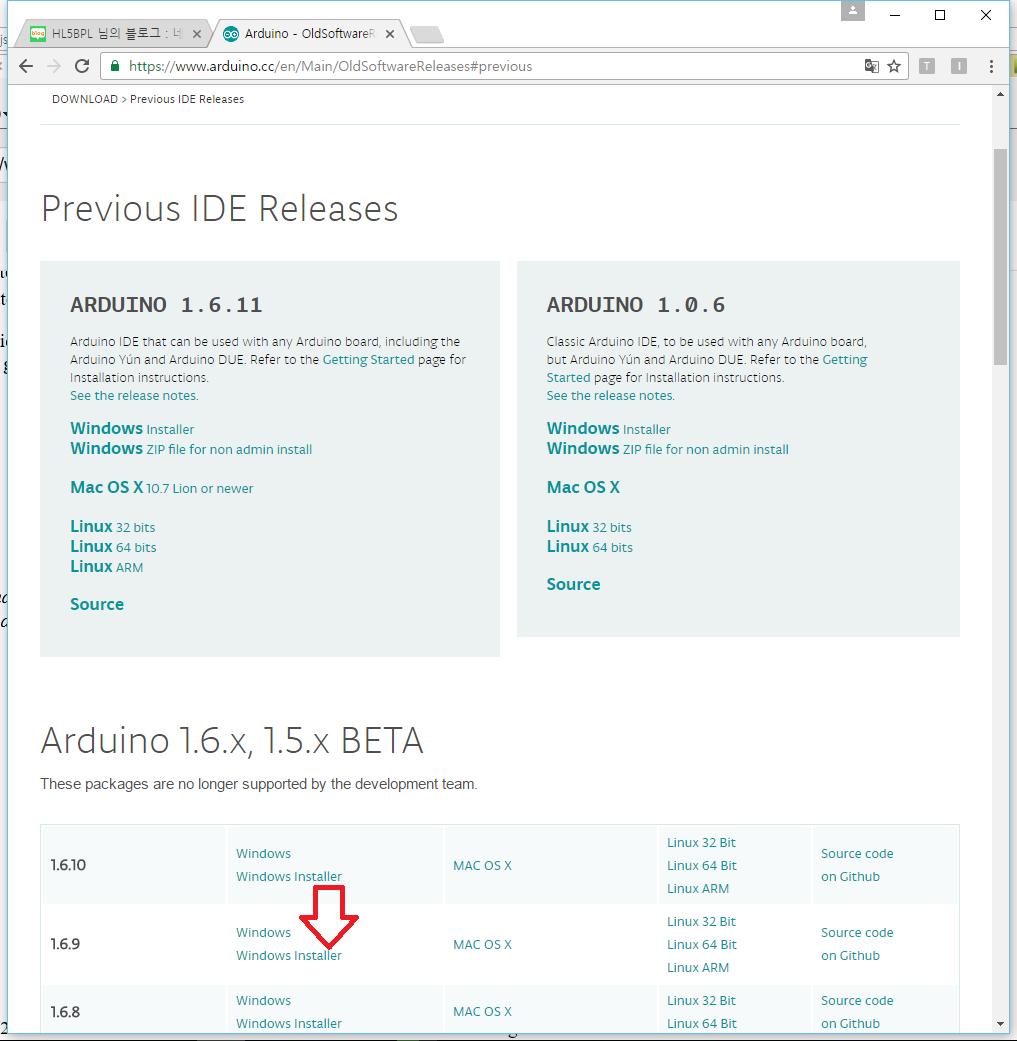Open Source link for Arduino 1.0.6
This screenshot has width=1017, height=1041.
574,584
